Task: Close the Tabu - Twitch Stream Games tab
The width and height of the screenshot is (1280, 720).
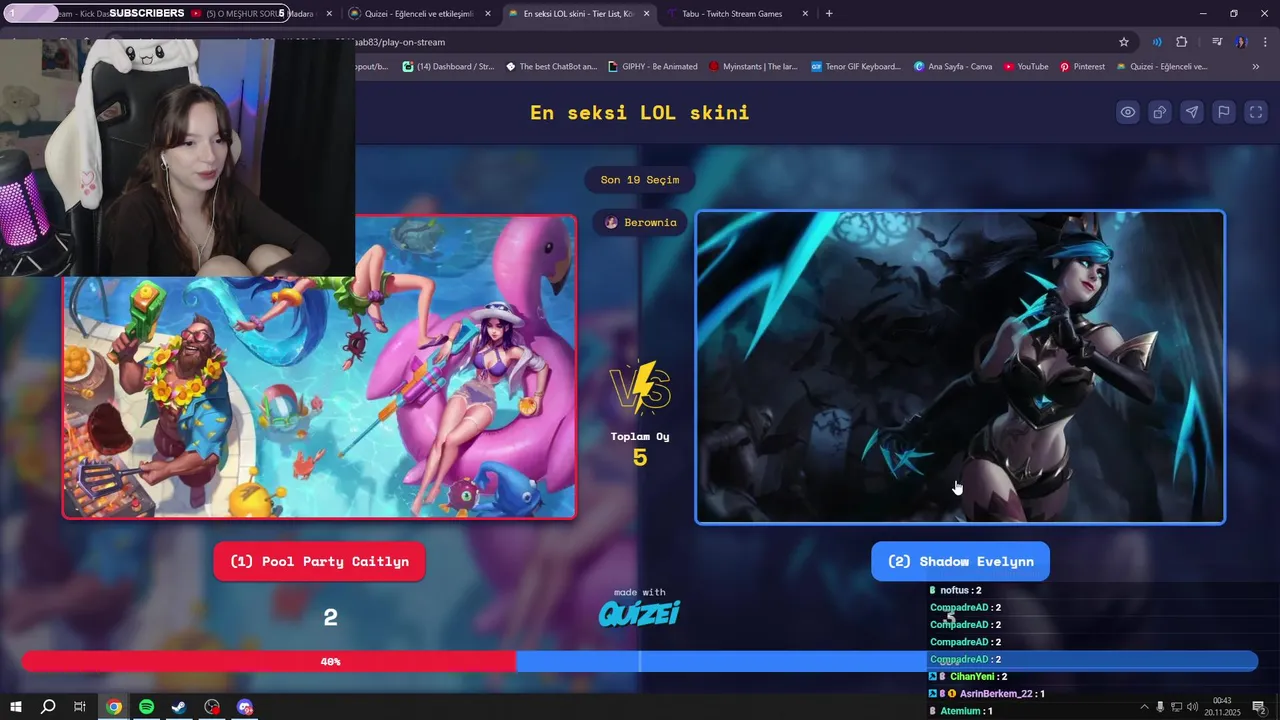Action: pos(806,14)
